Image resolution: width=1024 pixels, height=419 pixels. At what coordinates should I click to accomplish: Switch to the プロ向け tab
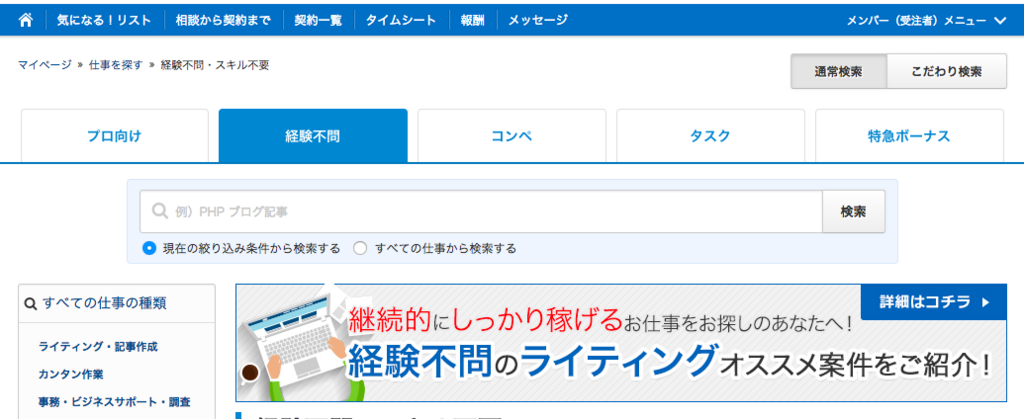coord(115,136)
